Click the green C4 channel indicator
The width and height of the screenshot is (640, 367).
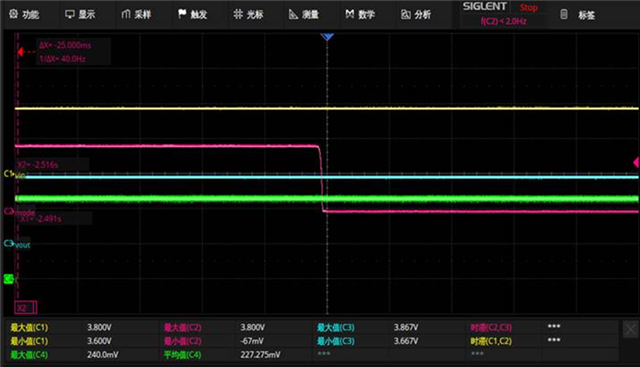(x=9, y=279)
